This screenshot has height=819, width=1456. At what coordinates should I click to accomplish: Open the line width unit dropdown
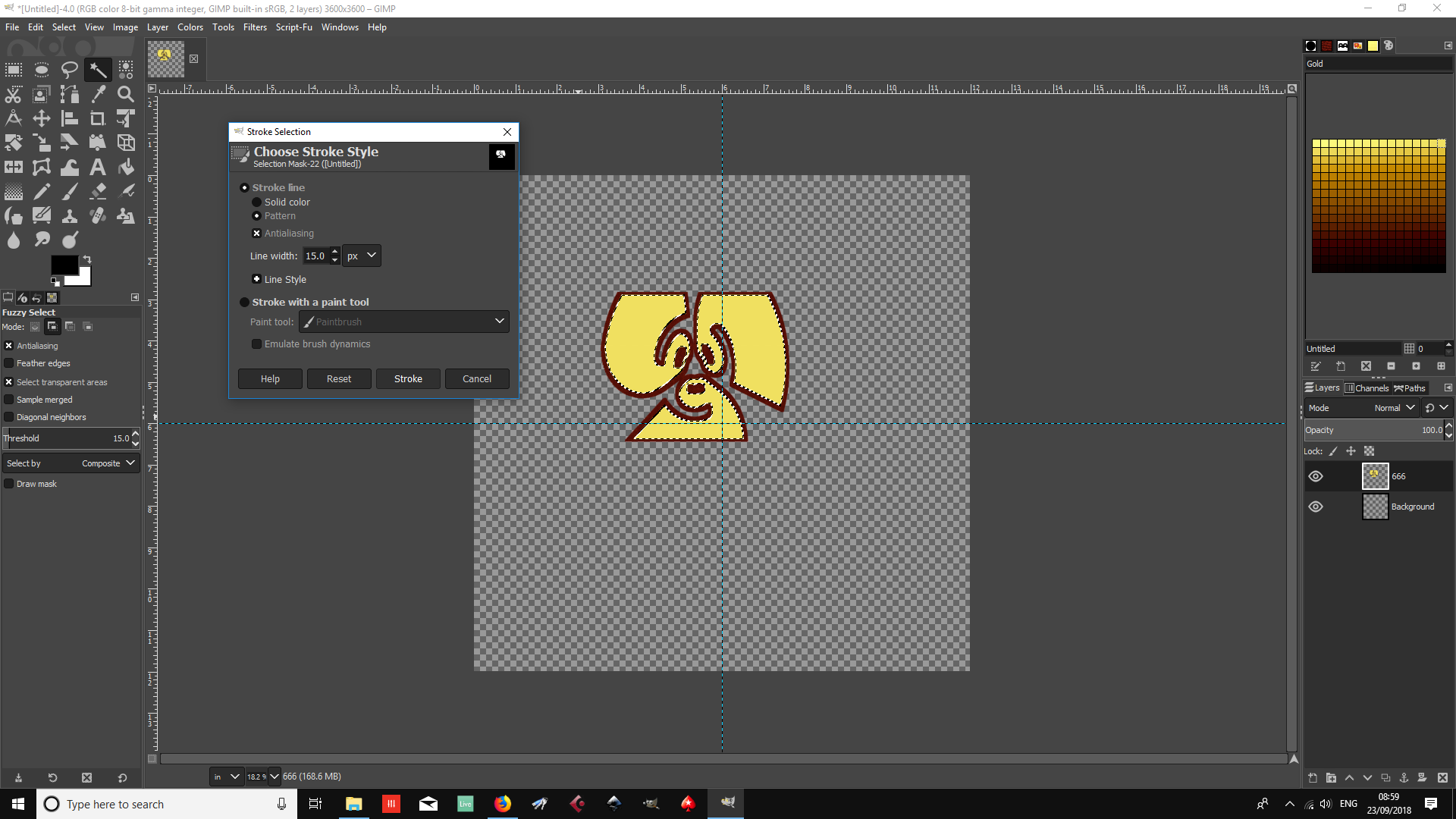(x=362, y=256)
